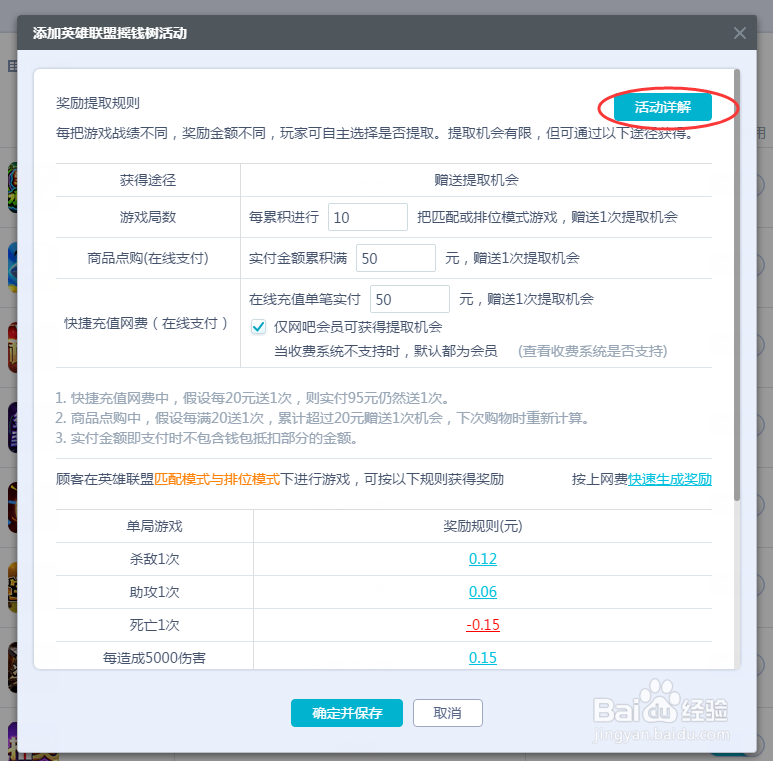Edit the 在线充值单笔实付 amount field
773x761 pixels.
click(x=410, y=299)
